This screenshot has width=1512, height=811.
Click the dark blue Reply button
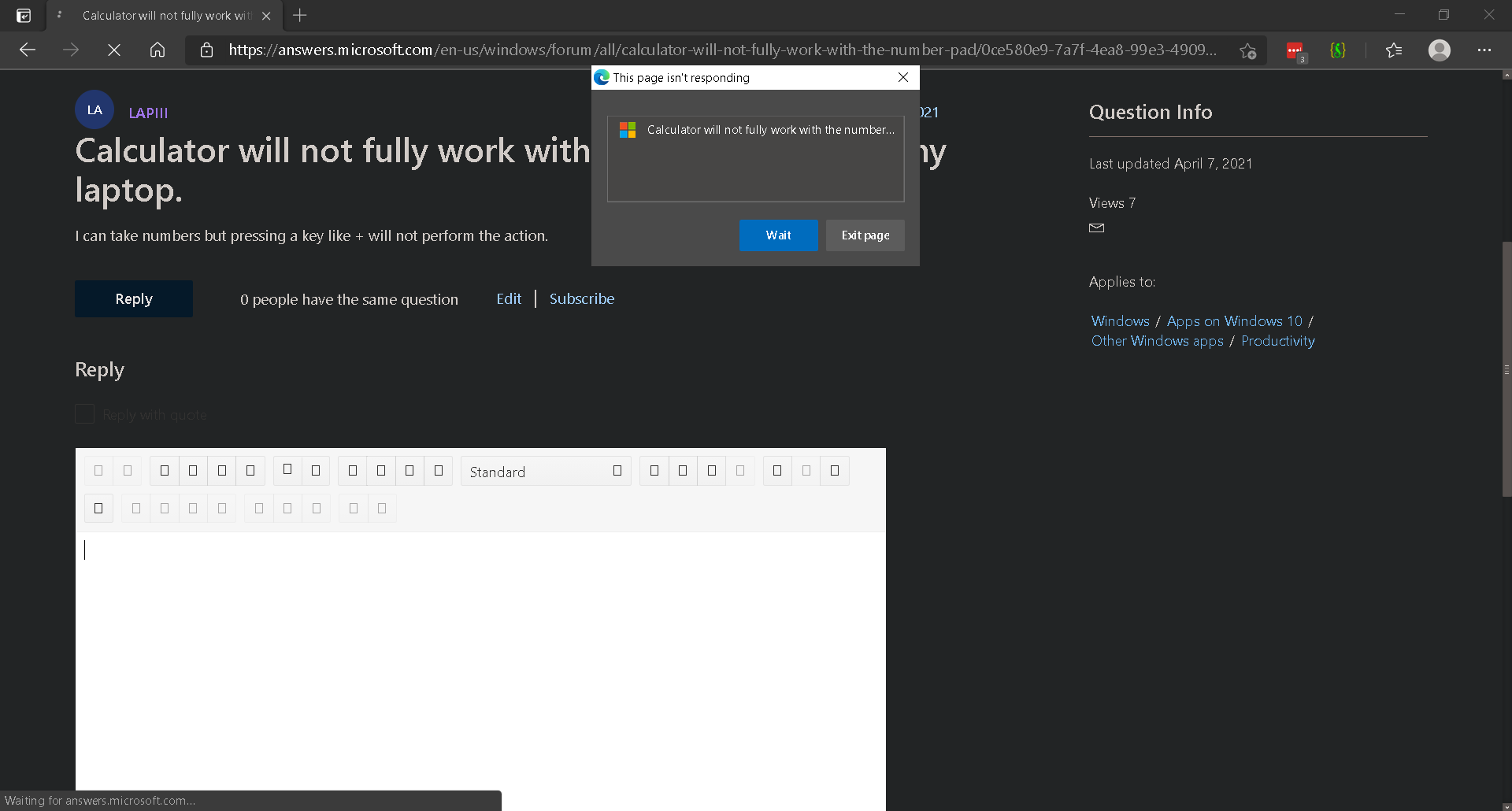tap(134, 299)
